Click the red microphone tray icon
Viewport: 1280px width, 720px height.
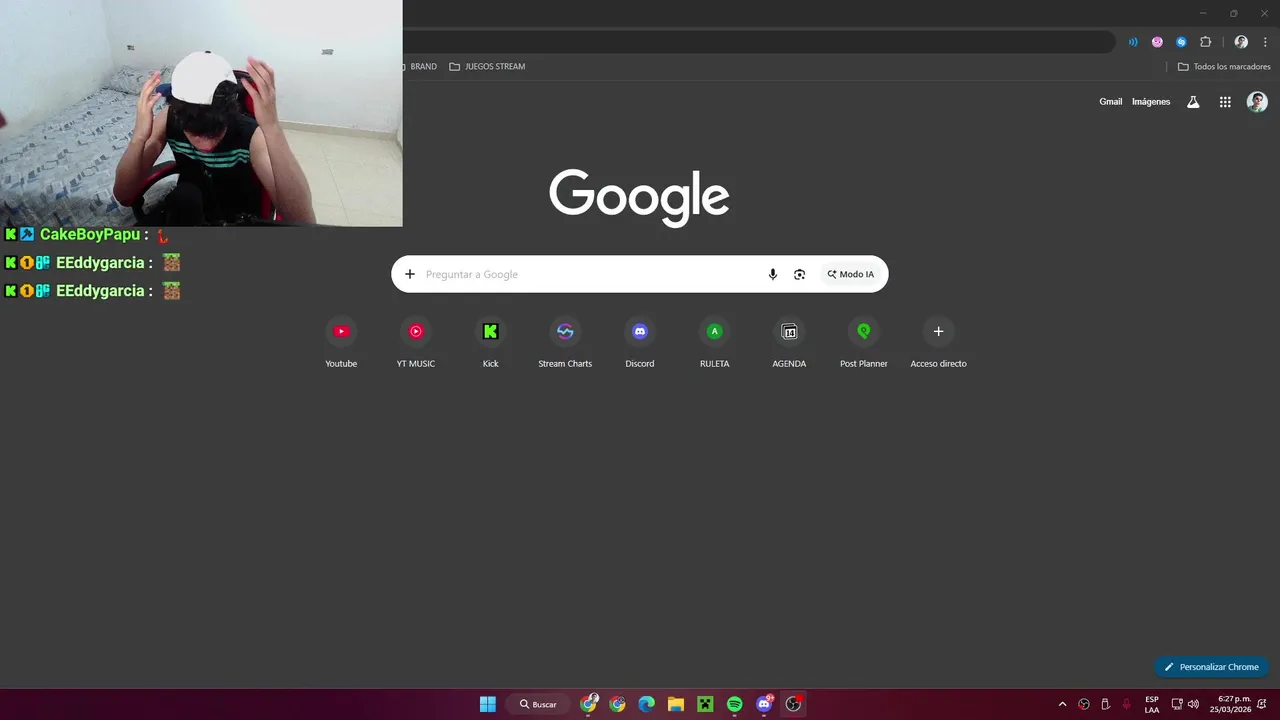1127,704
